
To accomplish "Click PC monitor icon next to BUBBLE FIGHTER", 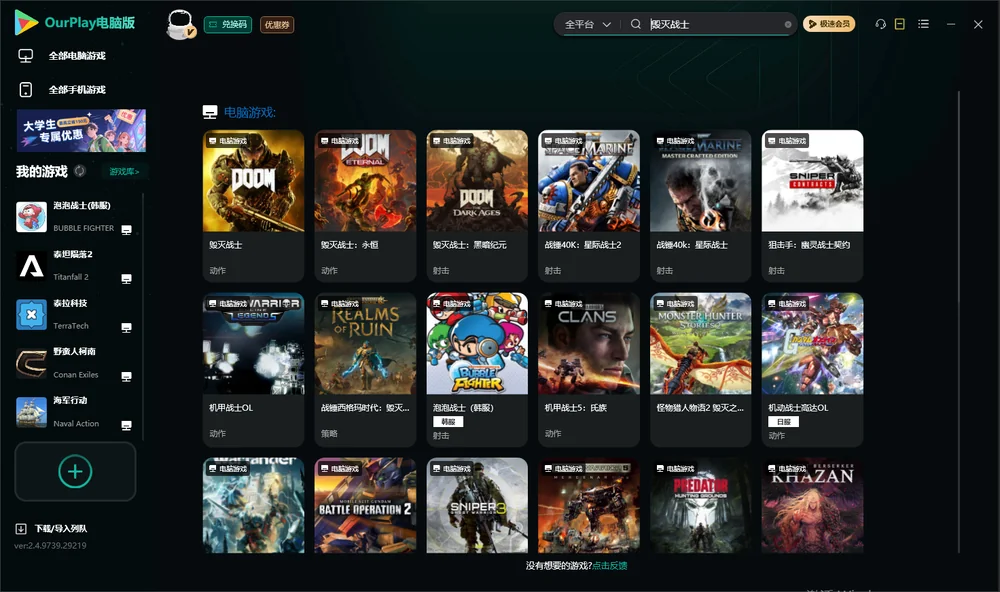I will click(x=126, y=230).
